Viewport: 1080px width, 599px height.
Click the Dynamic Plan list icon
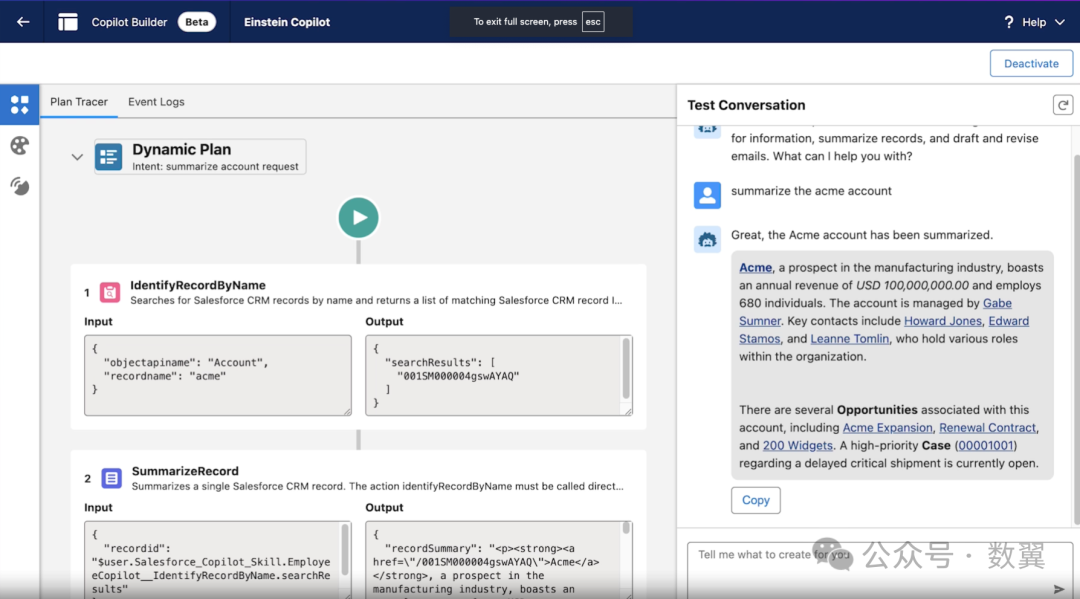point(109,157)
